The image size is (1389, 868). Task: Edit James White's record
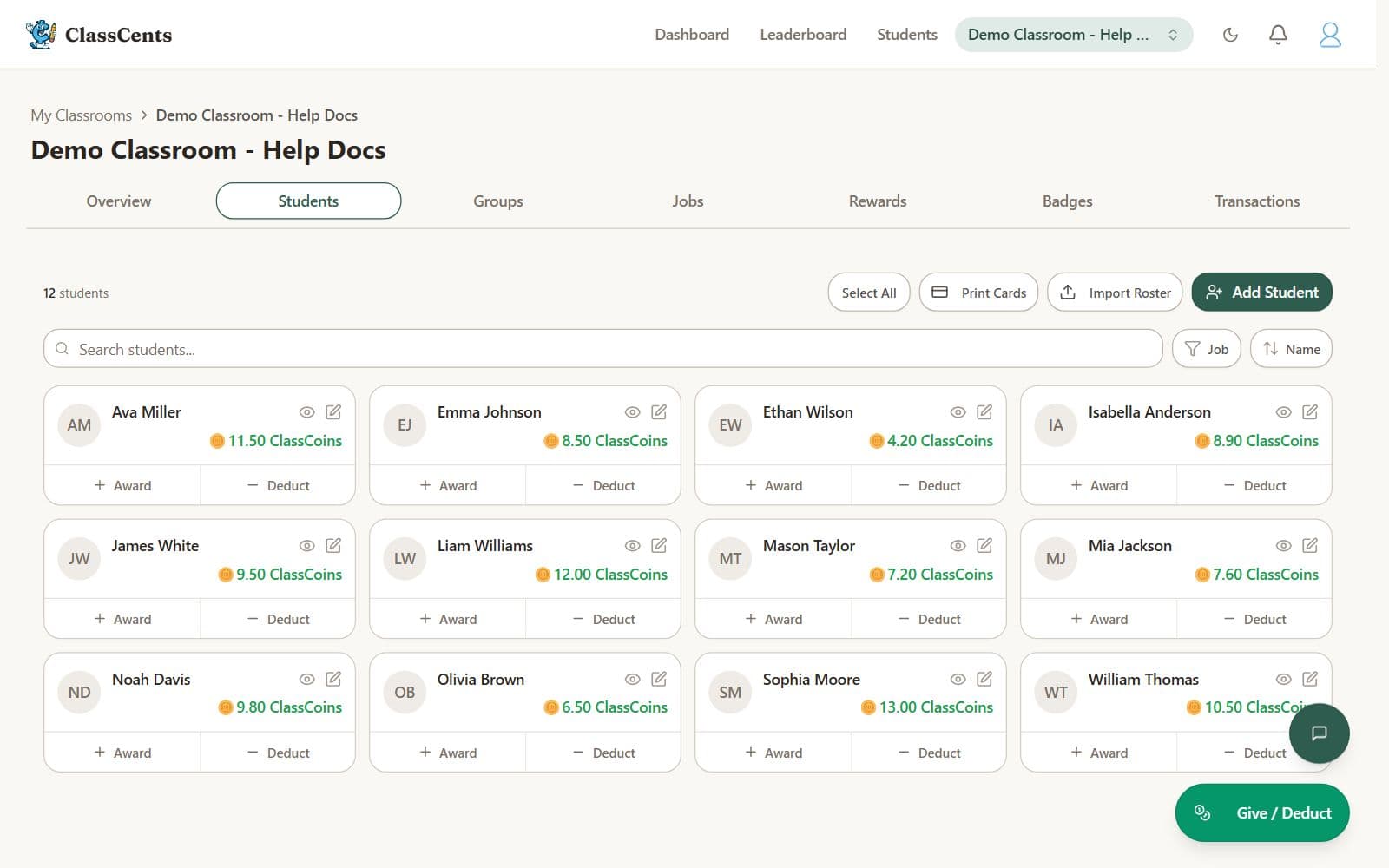point(333,546)
